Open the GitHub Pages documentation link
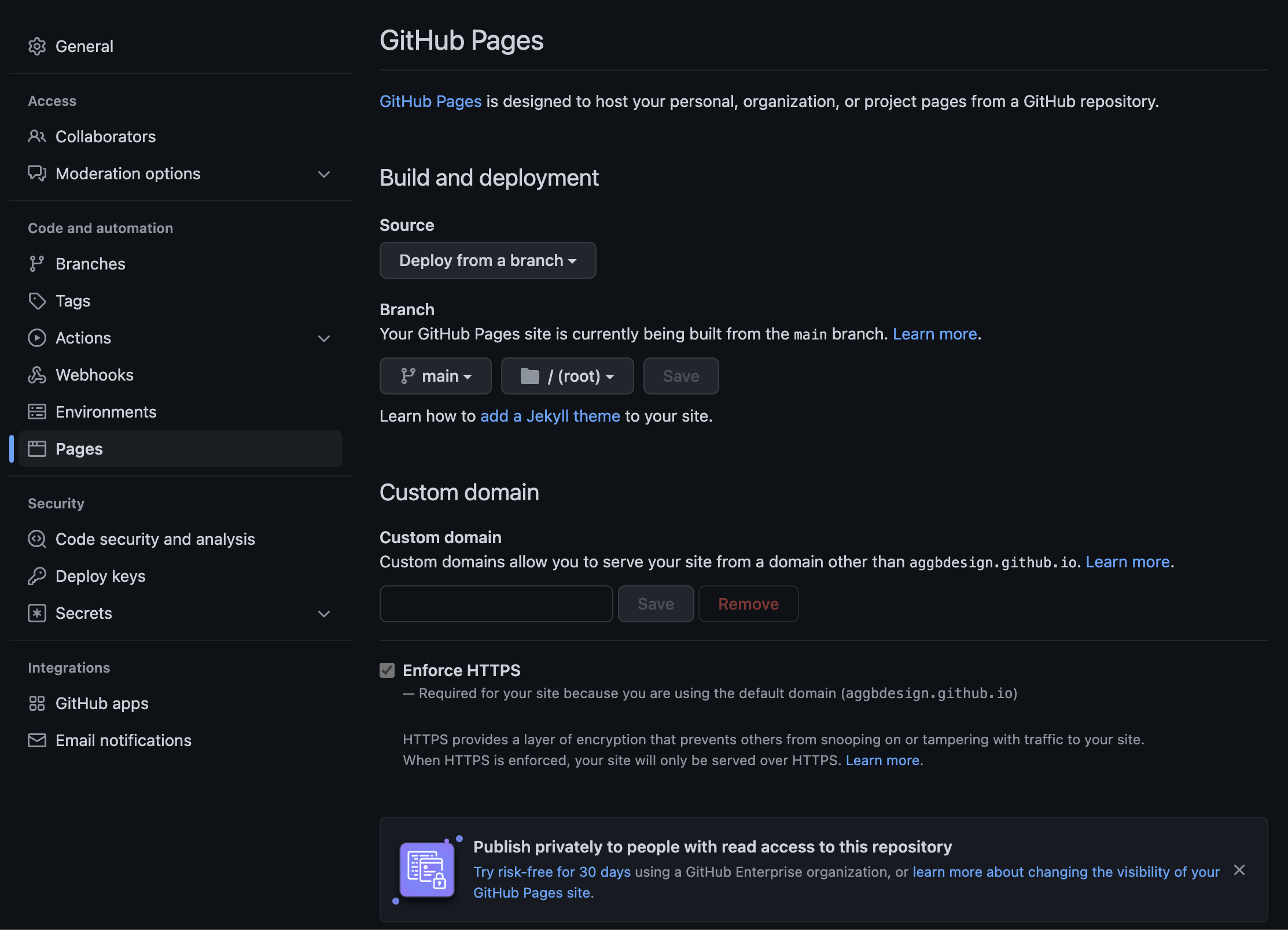 430,101
